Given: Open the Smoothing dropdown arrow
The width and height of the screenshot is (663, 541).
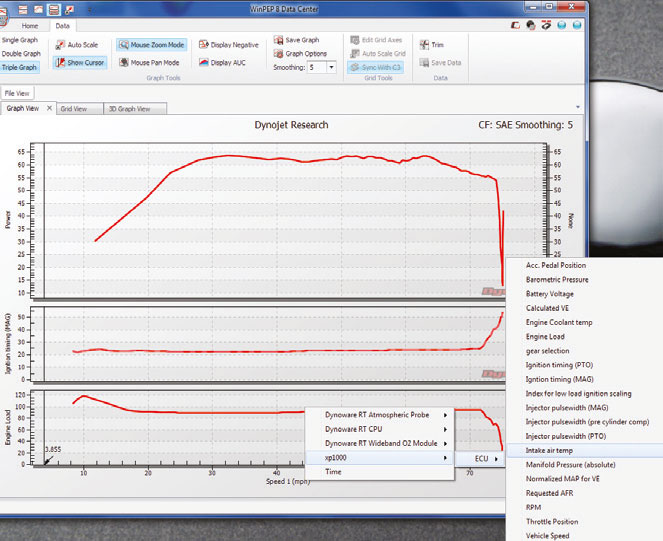Looking at the screenshot, I should coord(332,67).
